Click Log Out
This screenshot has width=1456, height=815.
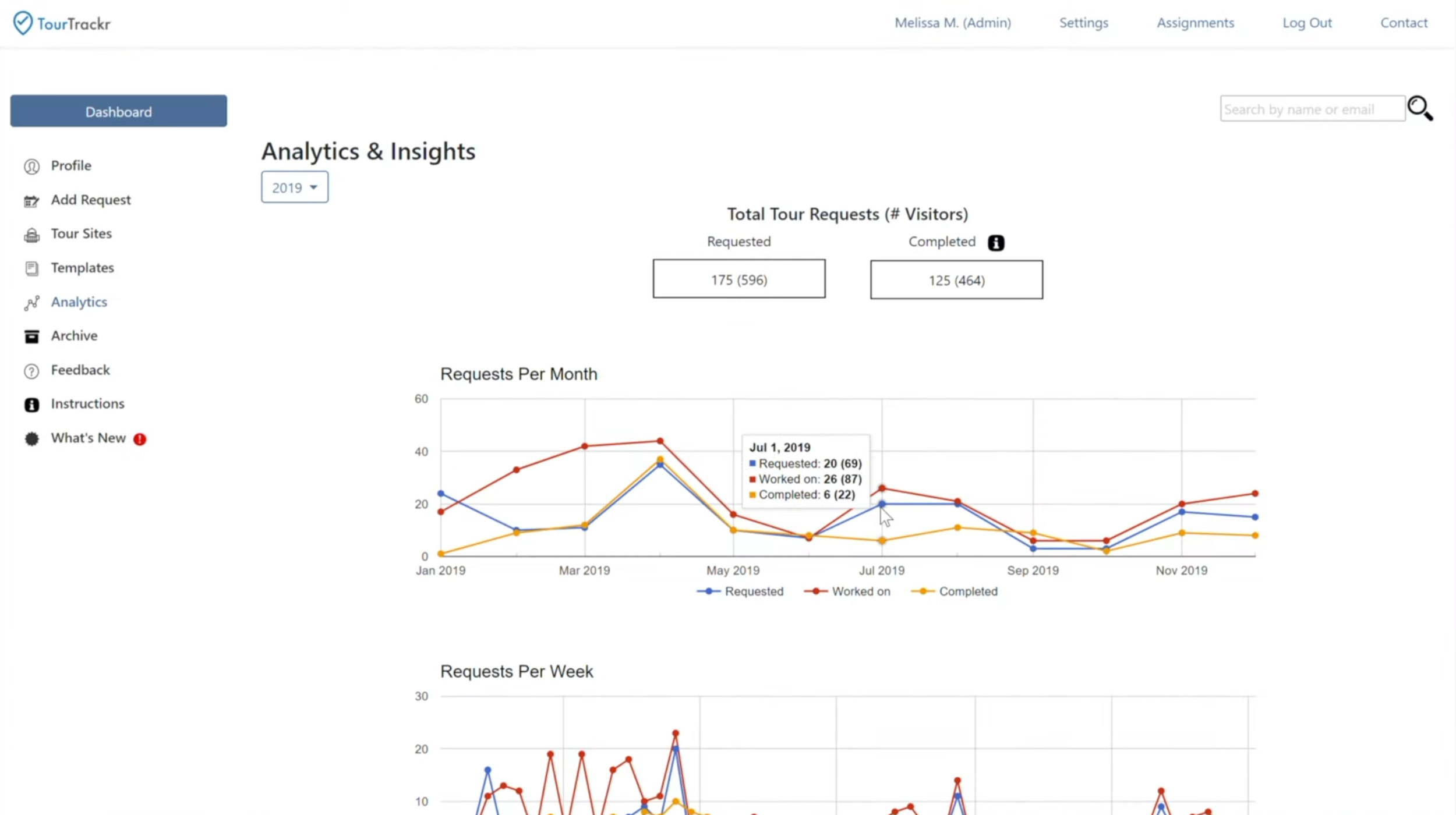[1307, 23]
